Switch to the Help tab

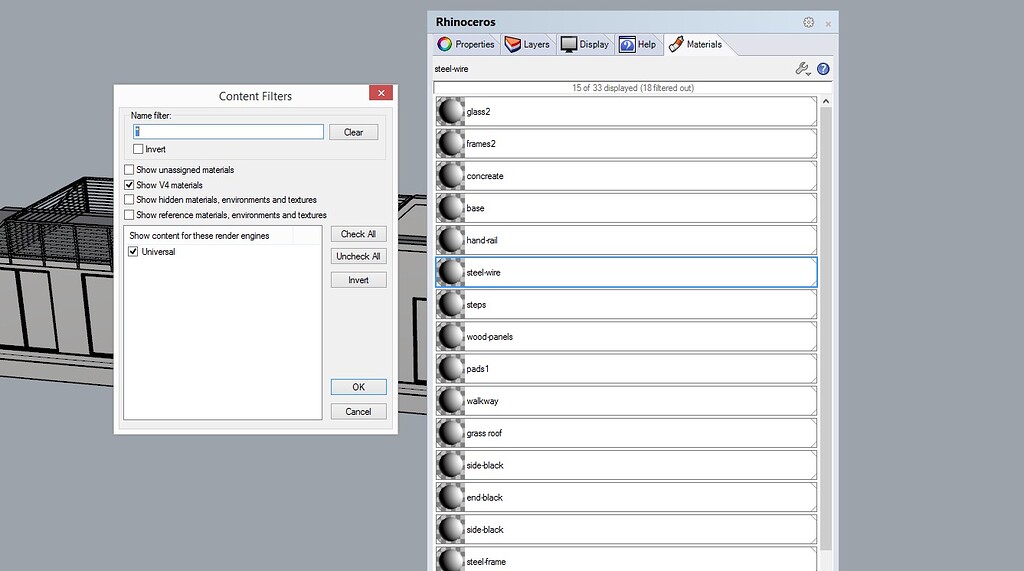637,44
